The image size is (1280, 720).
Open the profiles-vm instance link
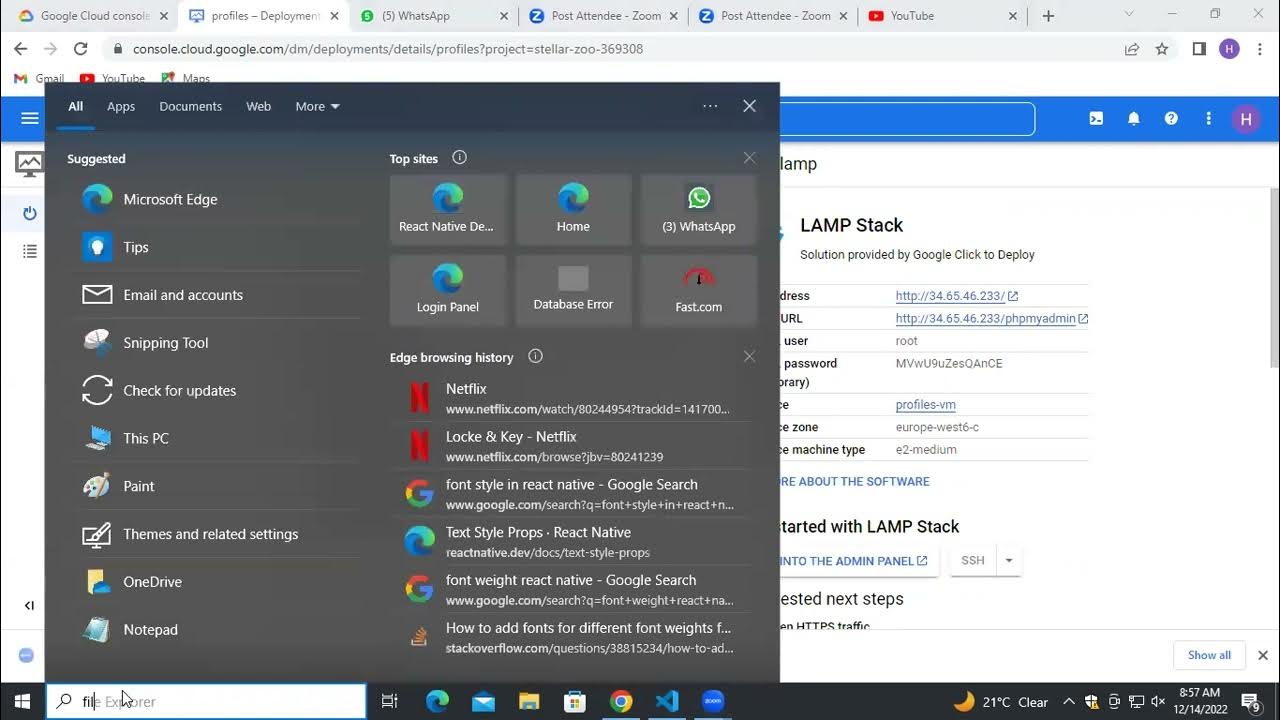tap(926, 405)
